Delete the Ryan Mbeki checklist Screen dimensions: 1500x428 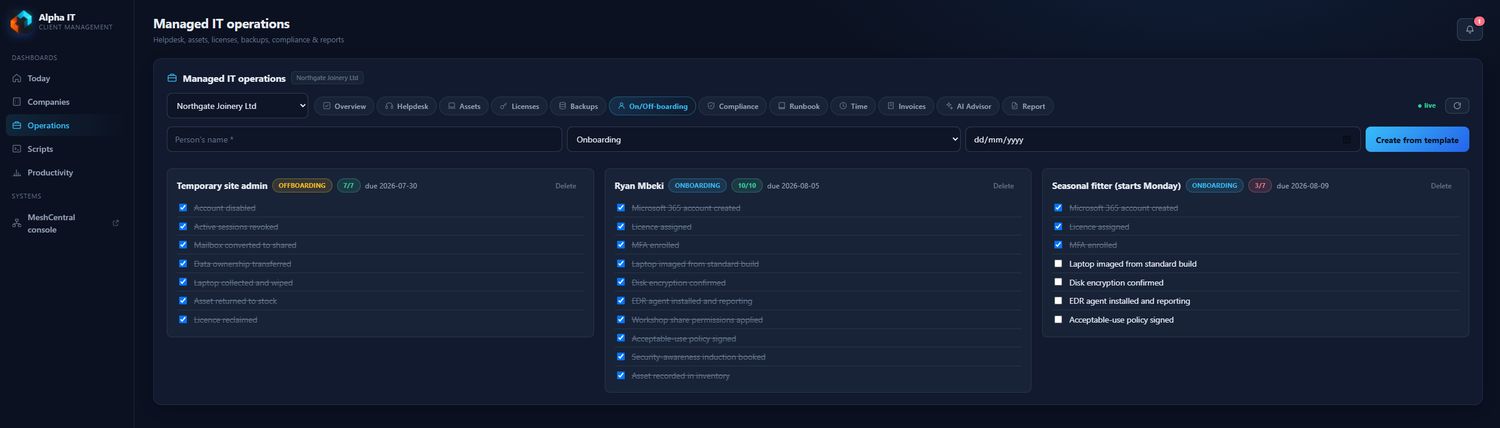(x=1003, y=185)
